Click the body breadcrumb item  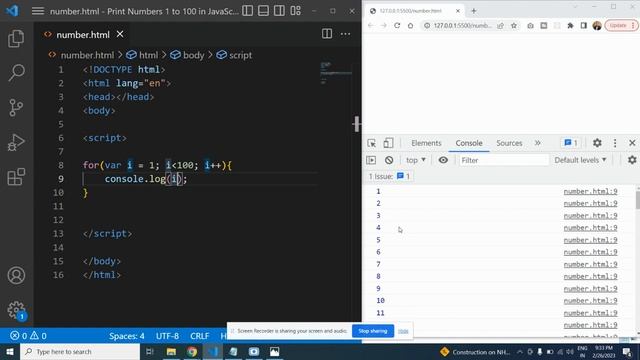[187, 55]
